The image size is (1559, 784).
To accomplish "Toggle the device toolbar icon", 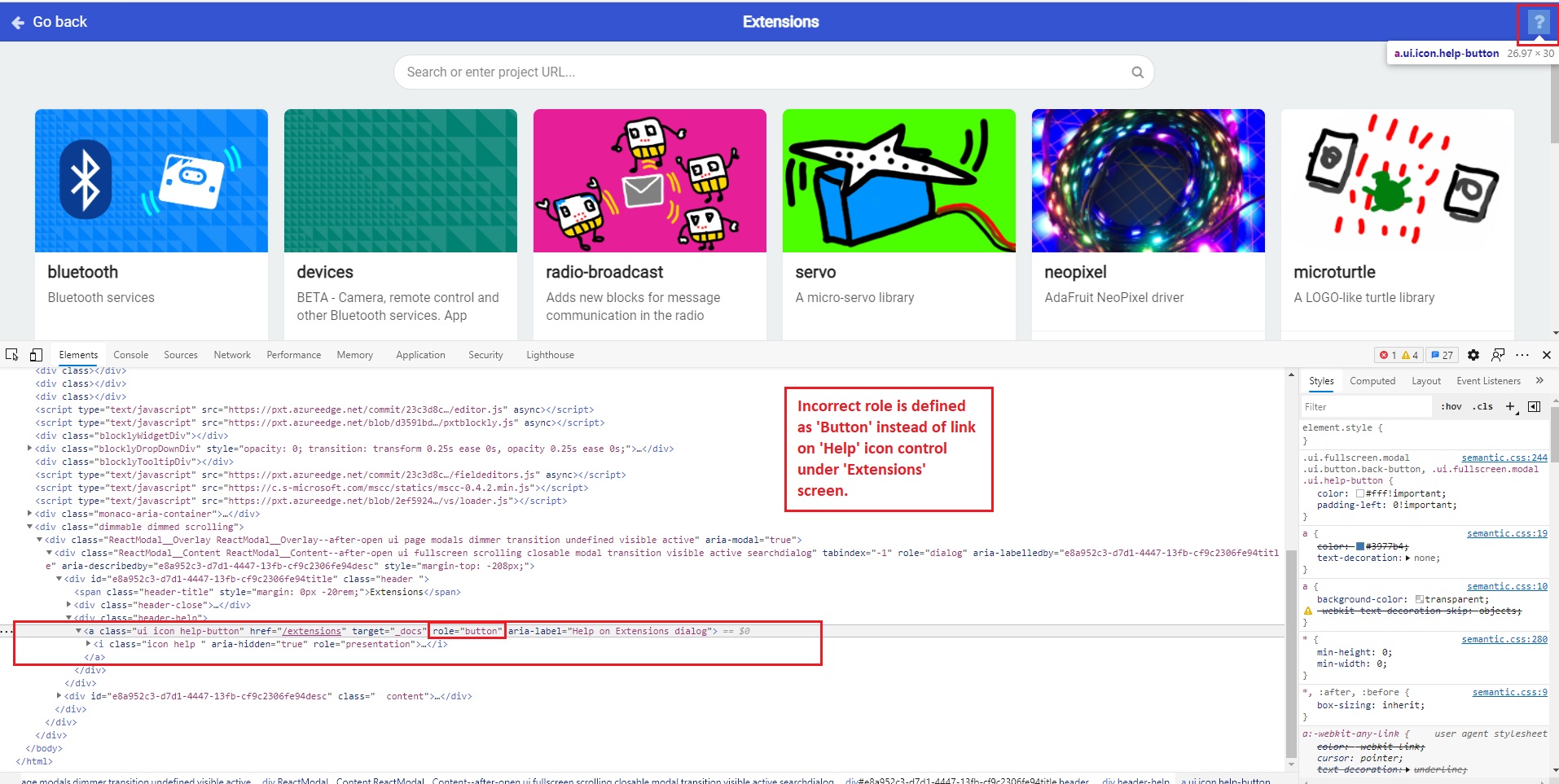I will (34, 354).
